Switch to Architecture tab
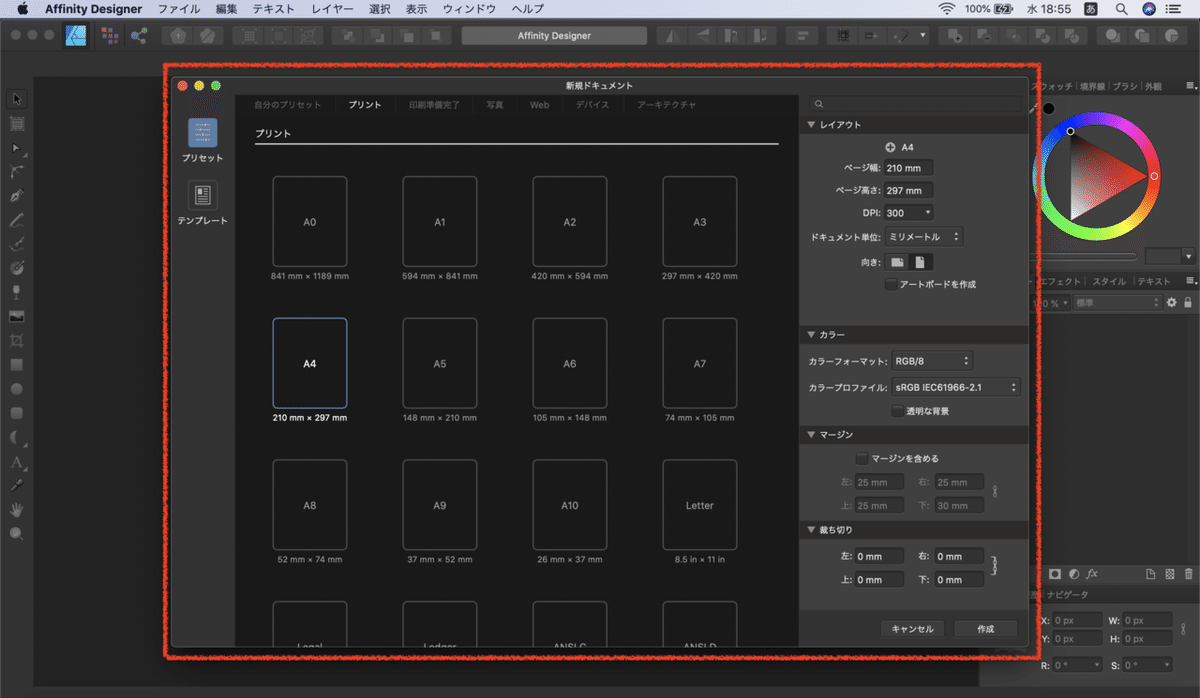Viewport: 1200px width, 698px height. [666, 105]
